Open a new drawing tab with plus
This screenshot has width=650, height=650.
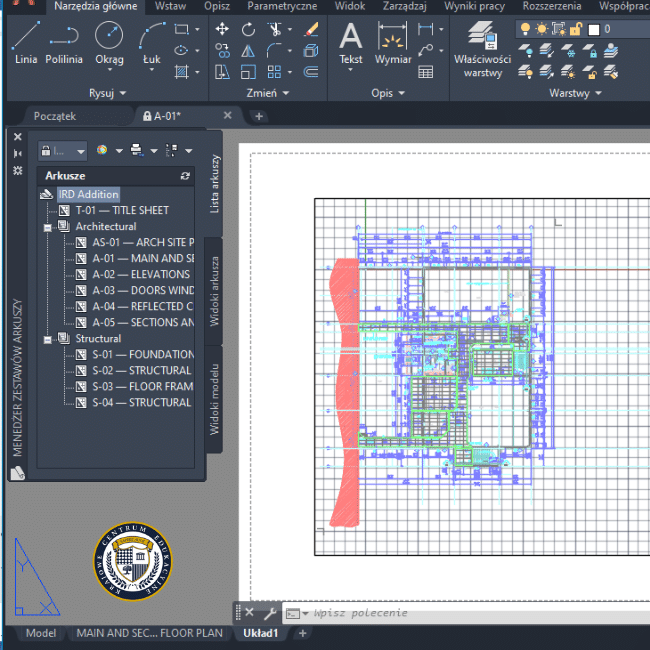point(259,116)
